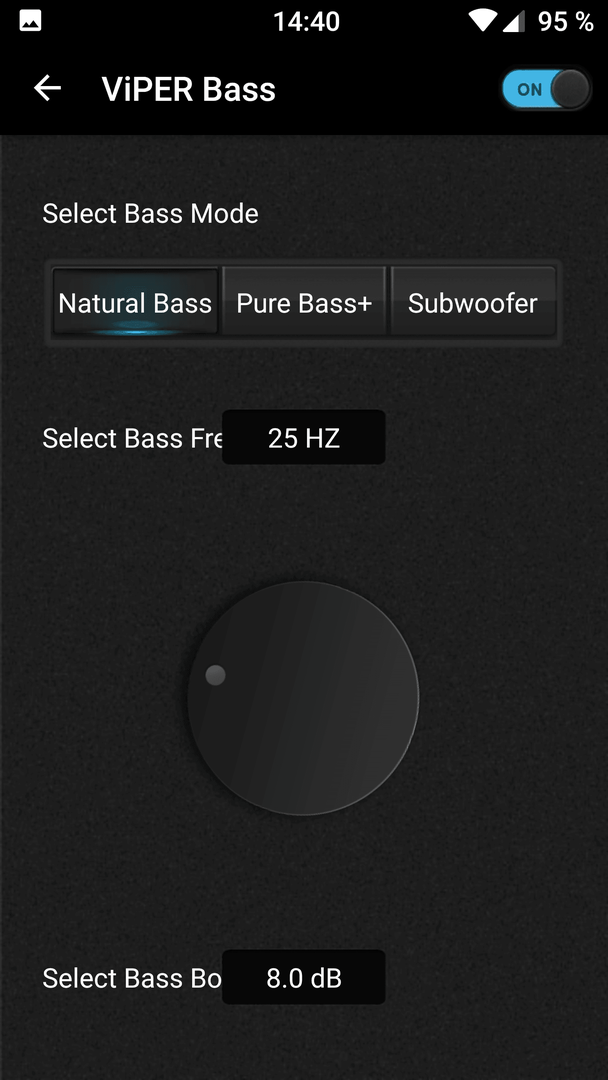Tap the Wi-Fi status icon
This screenshot has width=608, height=1080.
[x=483, y=21]
